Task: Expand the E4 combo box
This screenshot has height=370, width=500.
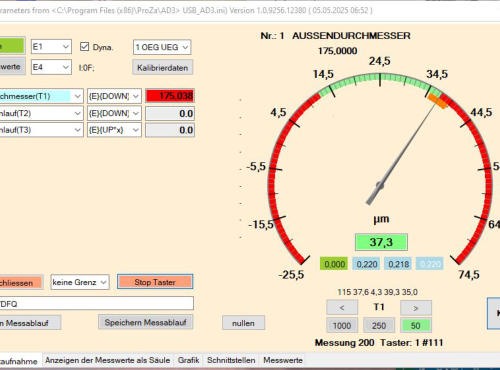Action: pyautogui.click(x=51, y=67)
